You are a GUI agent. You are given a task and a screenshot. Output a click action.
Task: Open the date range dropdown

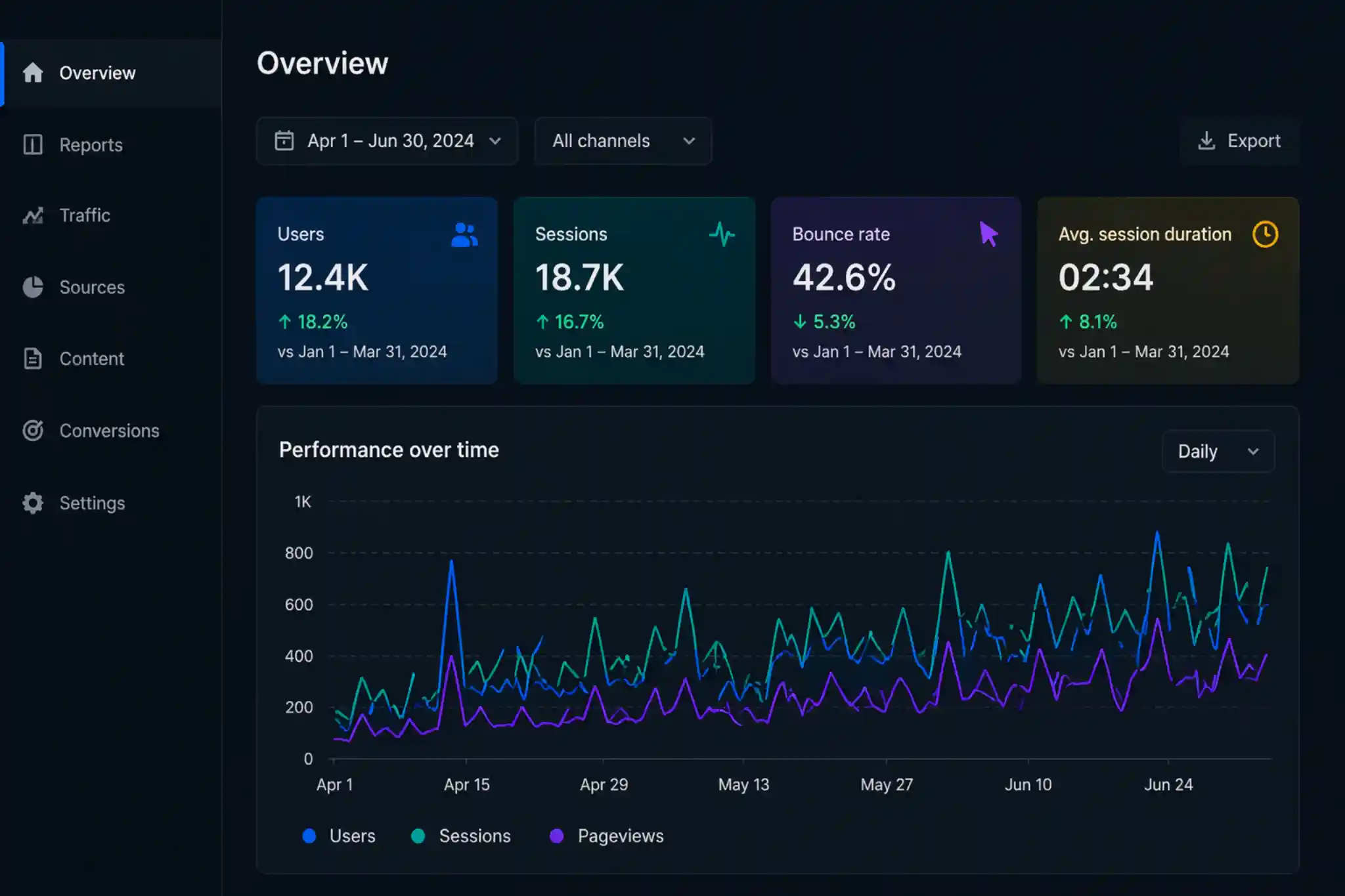(x=387, y=140)
